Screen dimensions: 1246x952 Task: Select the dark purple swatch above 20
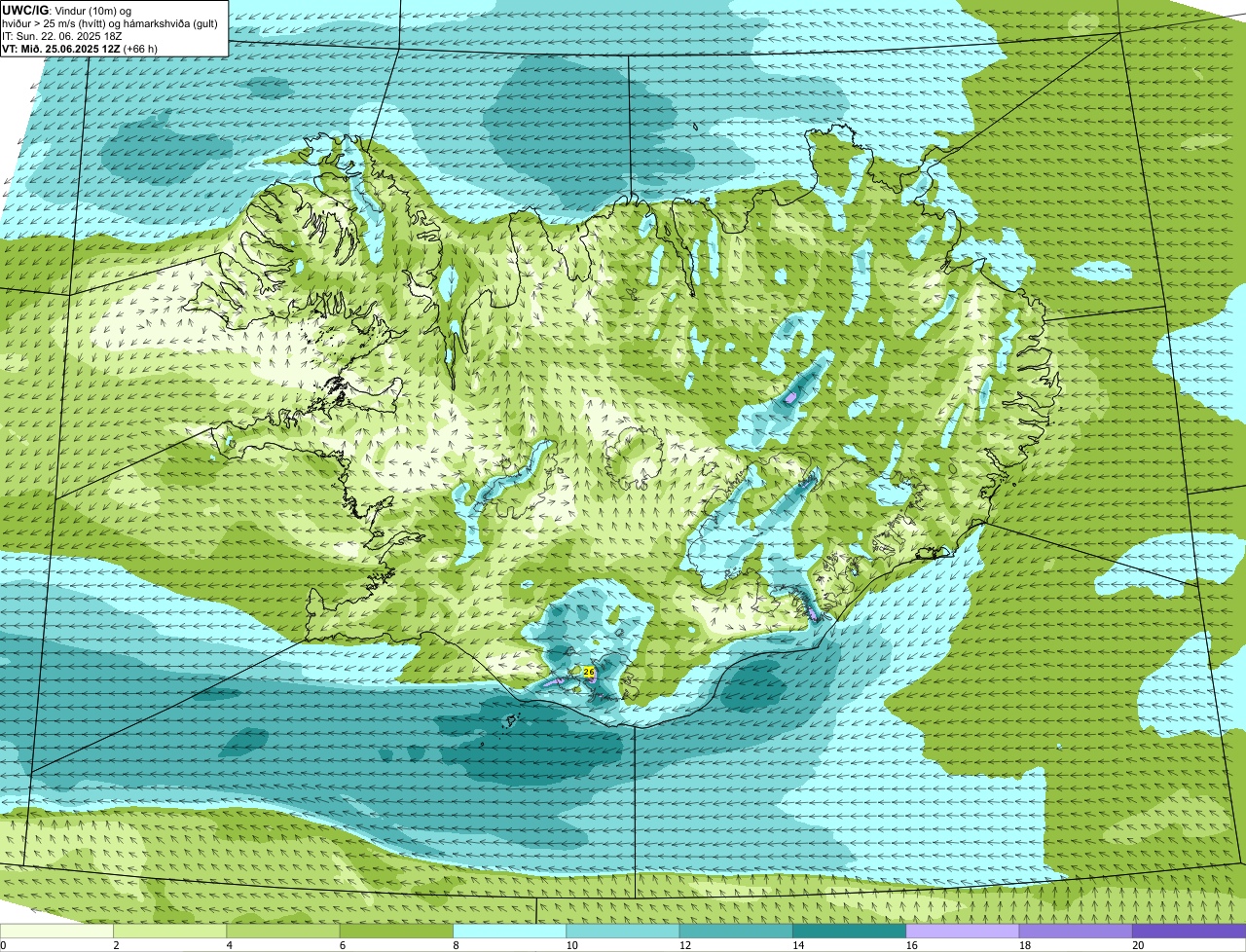[x=1190, y=931]
